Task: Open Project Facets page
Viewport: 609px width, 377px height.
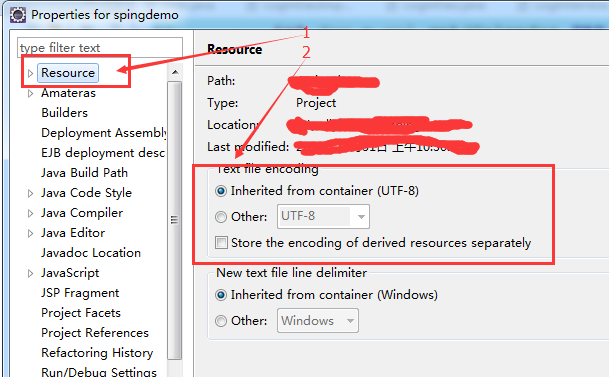Action: point(81,313)
